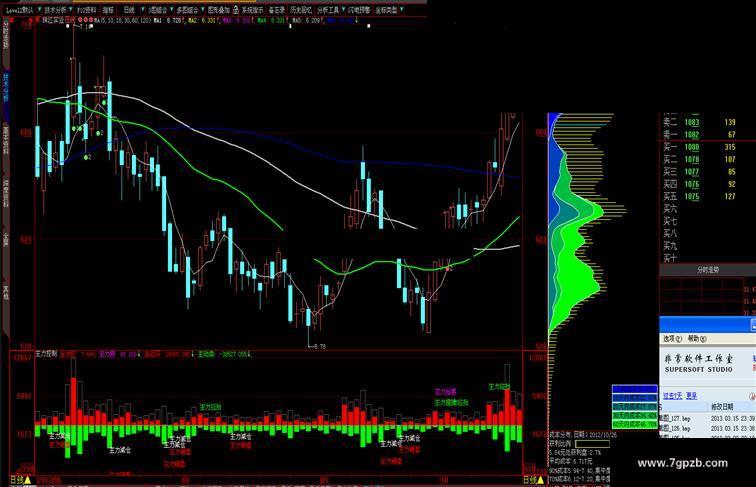The height and width of the screenshot is (487, 756).
Task: Open 帮助 menu in Supersoft Studio window
Action: pyautogui.click(x=696, y=338)
